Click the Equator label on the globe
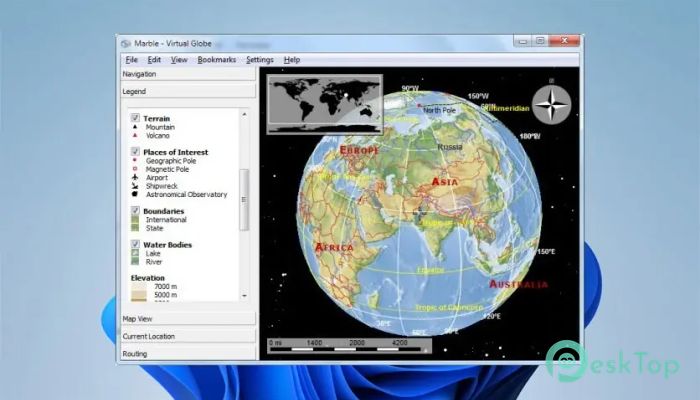Screen dimensions: 700x400 point(430,270)
